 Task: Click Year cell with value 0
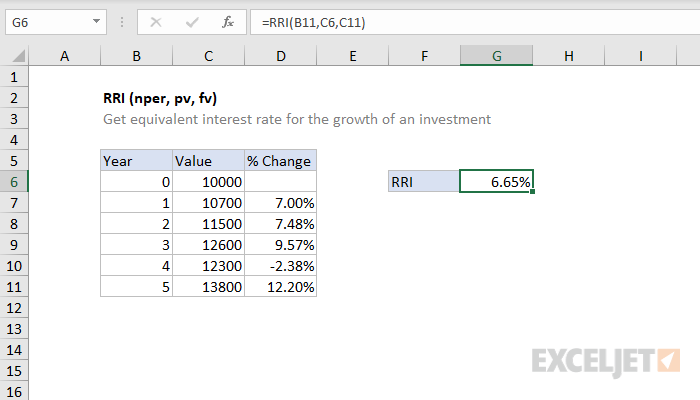coord(137,182)
